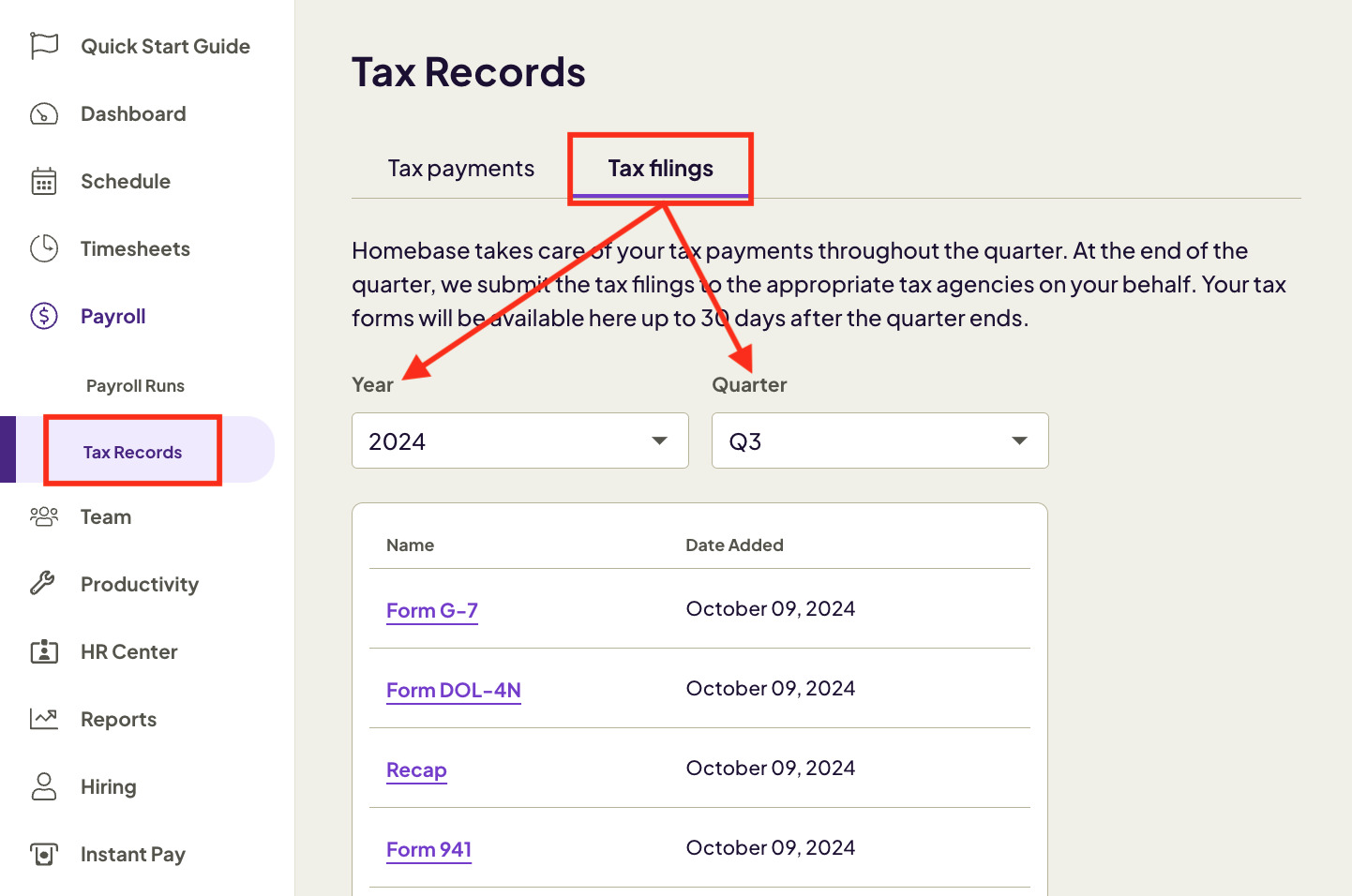Download Form 941 filing
The width and height of the screenshot is (1352, 896).
(428, 849)
